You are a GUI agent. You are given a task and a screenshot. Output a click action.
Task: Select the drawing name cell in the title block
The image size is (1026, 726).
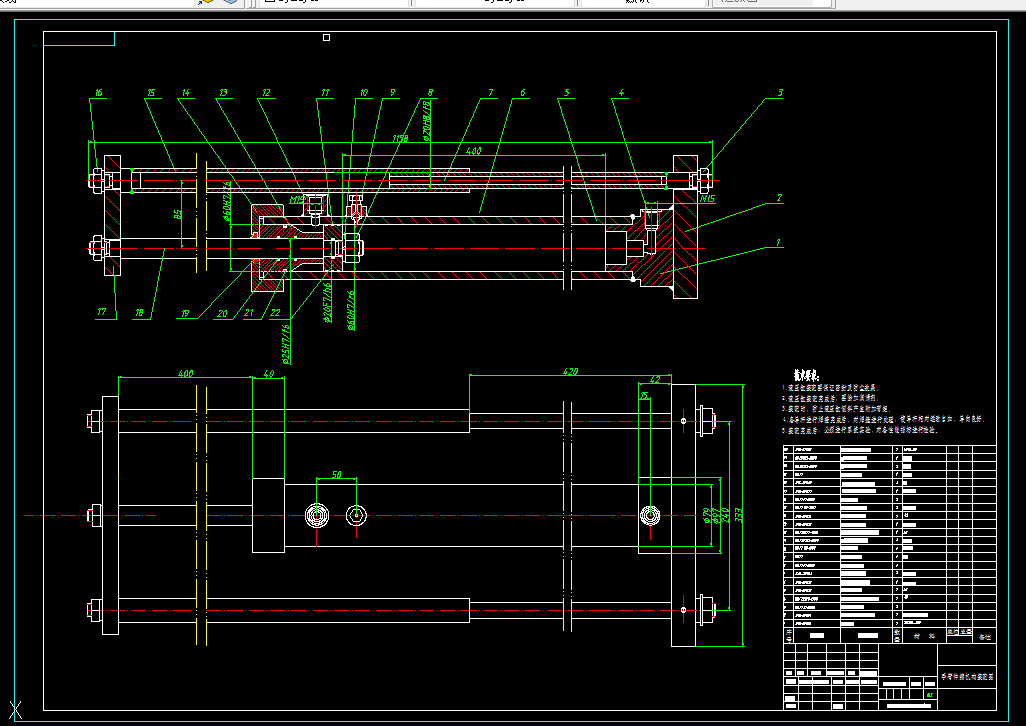click(967, 677)
